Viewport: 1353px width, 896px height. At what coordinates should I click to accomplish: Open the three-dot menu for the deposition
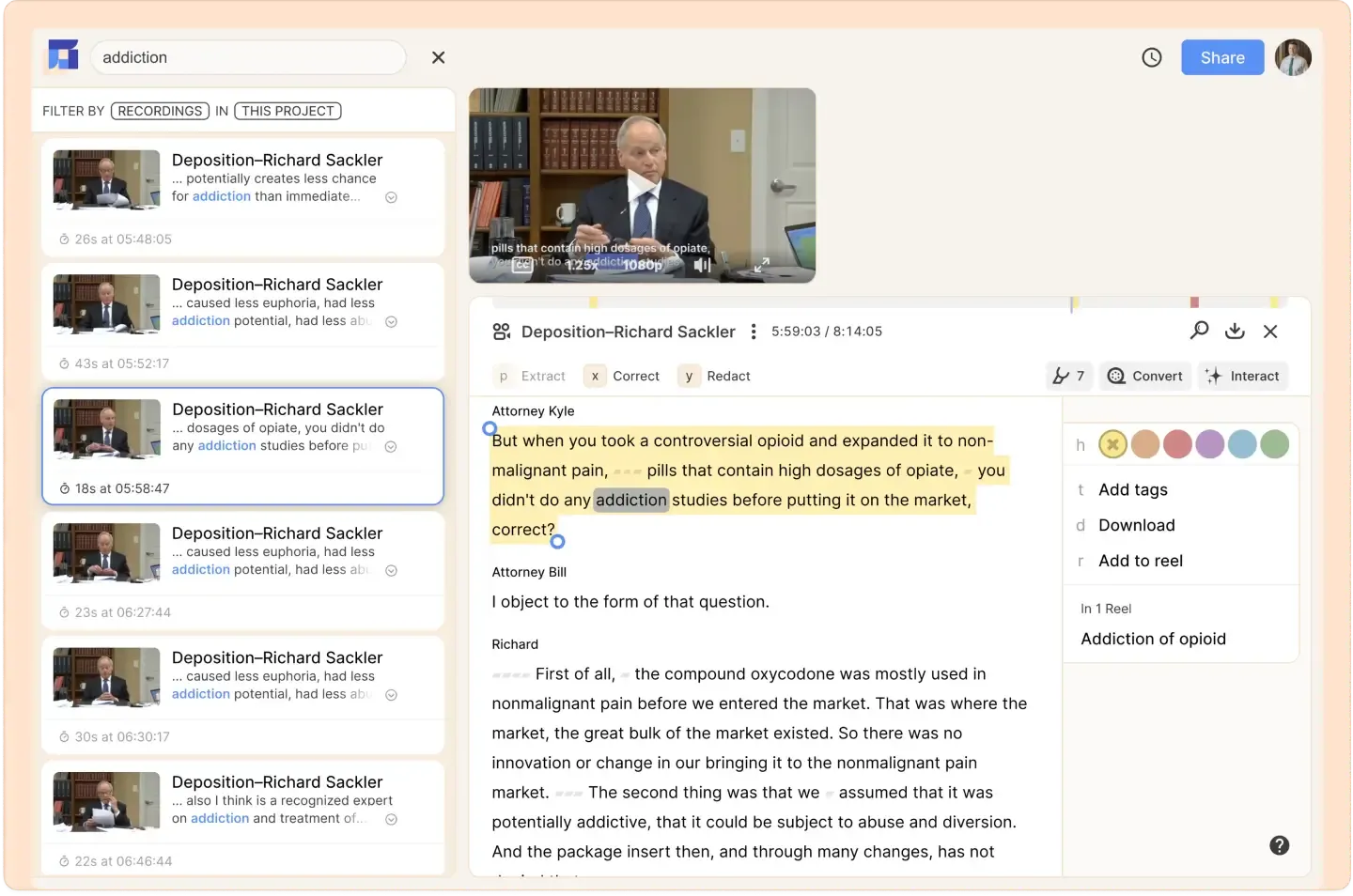(x=754, y=332)
